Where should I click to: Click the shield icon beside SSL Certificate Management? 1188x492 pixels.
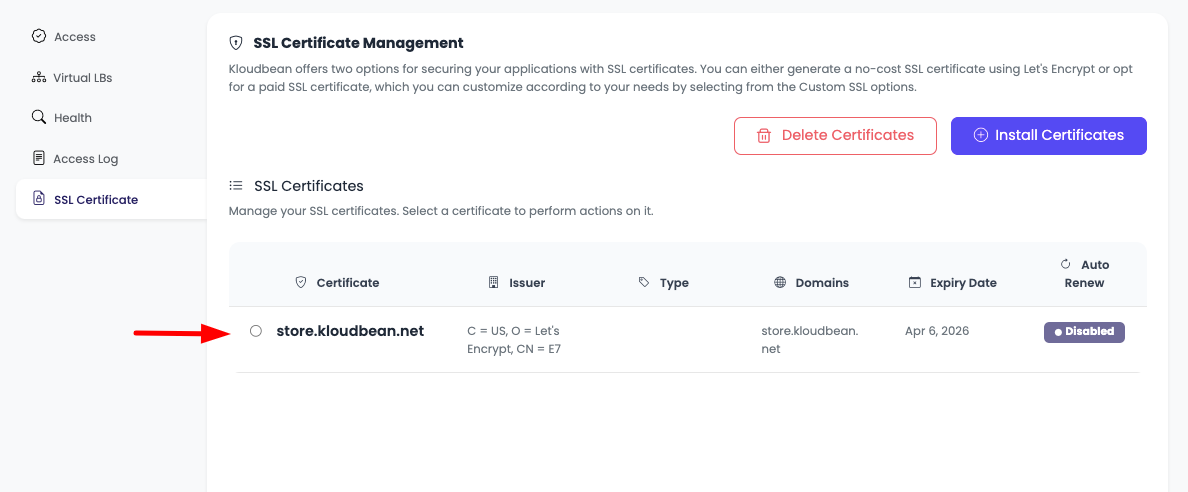[236, 43]
